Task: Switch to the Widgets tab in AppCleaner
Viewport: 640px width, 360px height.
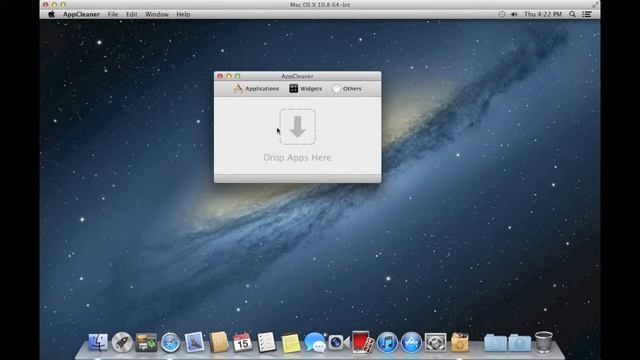Action: 306,89
